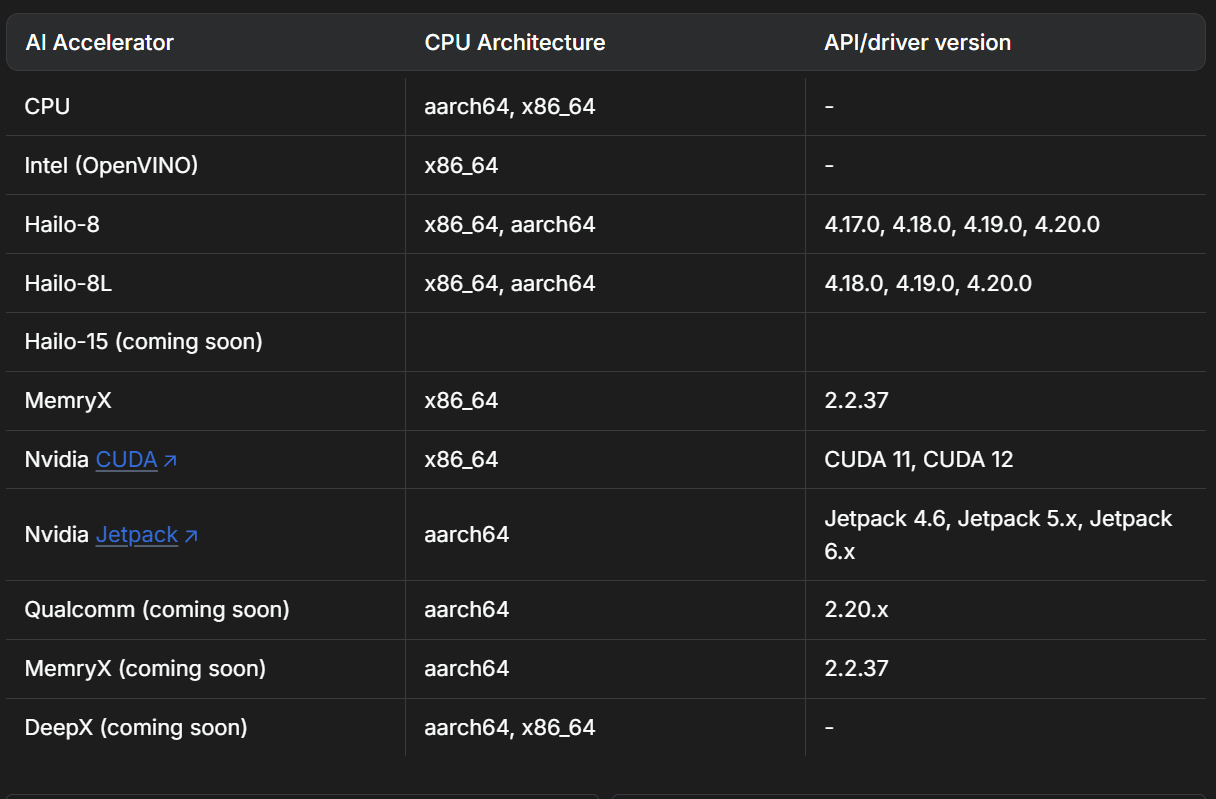The image size is (1216, 799).
Task: Click the API/driver version column header
Action: (x=917, y=43)
